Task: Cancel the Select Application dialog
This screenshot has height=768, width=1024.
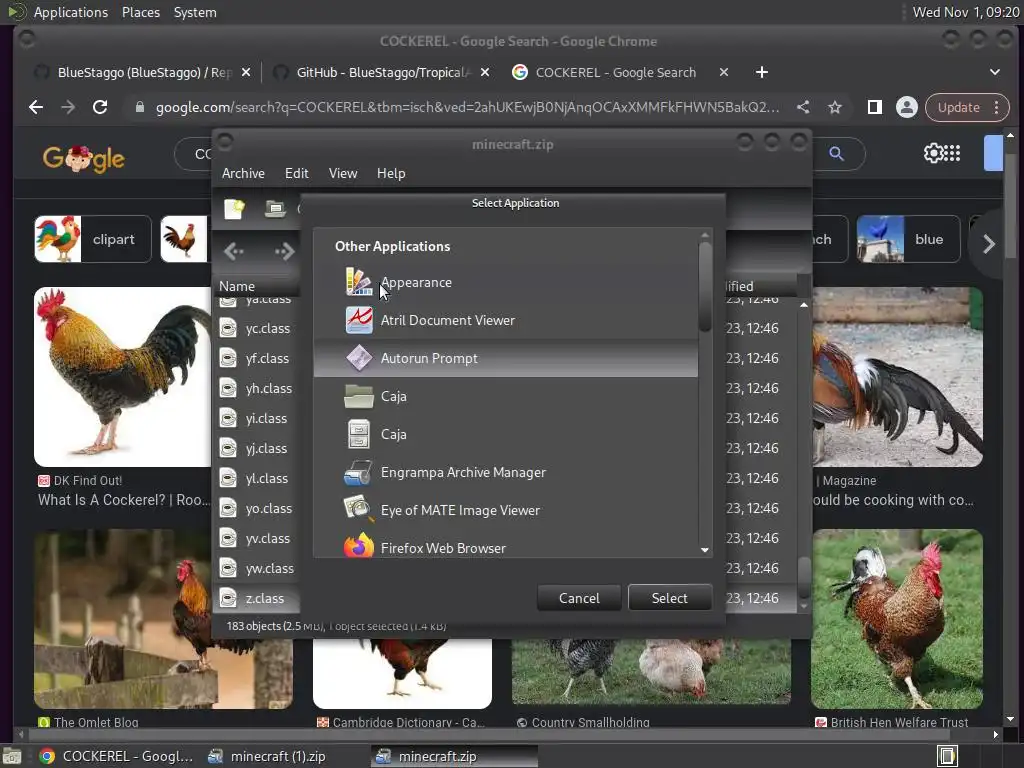Action: (x=579, y=598)
